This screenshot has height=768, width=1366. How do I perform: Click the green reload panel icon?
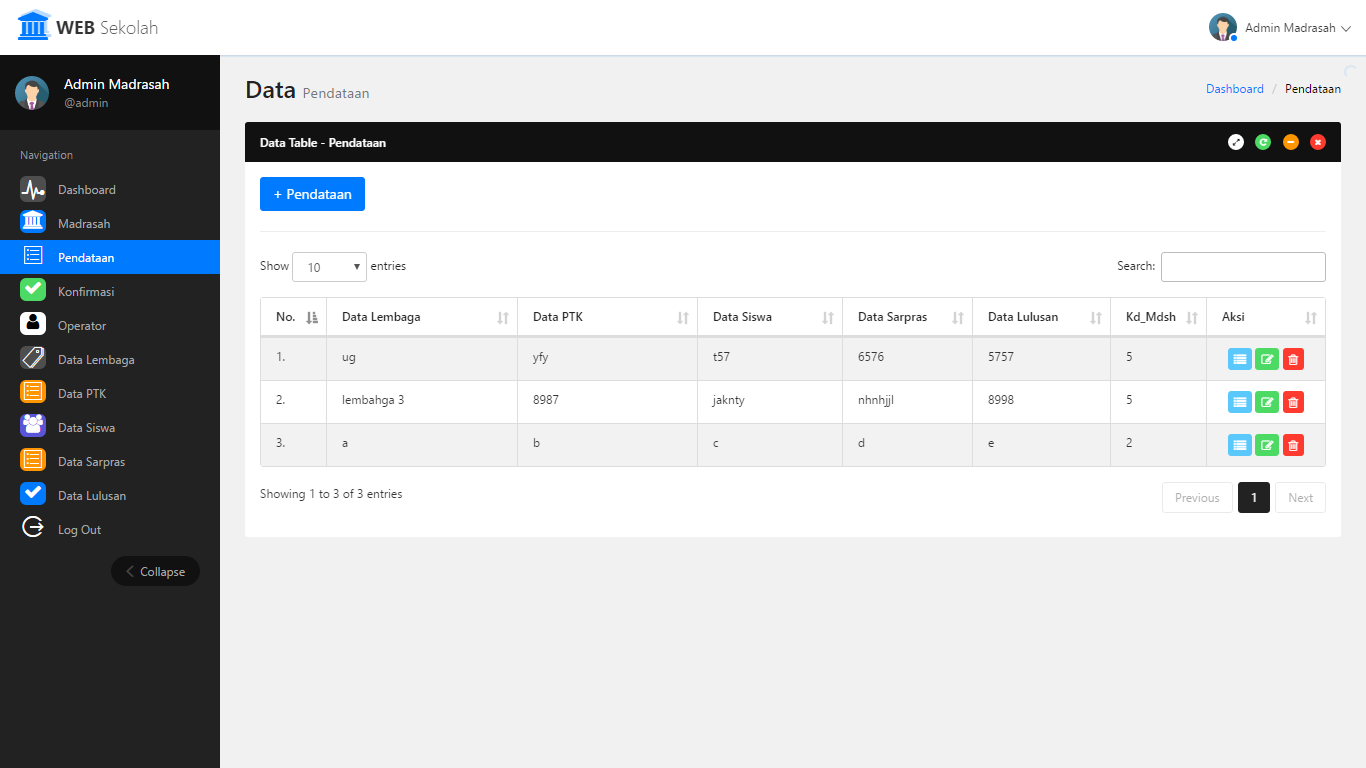point(1263,142)
